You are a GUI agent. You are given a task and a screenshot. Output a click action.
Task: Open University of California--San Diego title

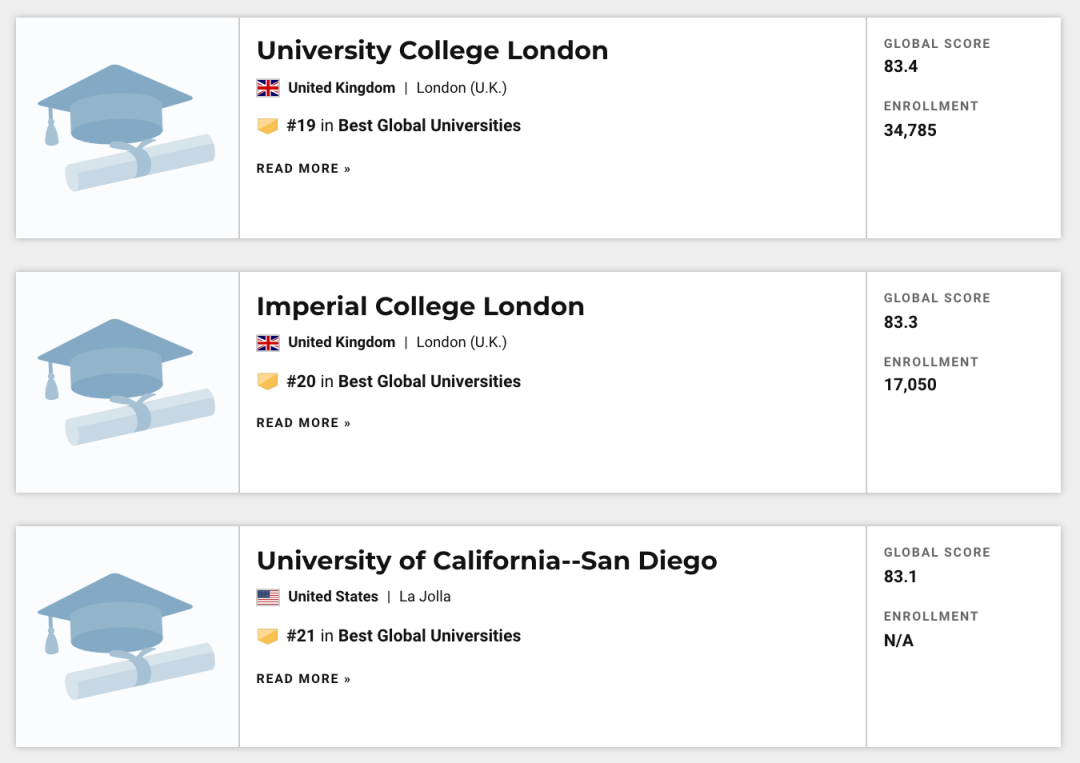[x=487, y=561]
